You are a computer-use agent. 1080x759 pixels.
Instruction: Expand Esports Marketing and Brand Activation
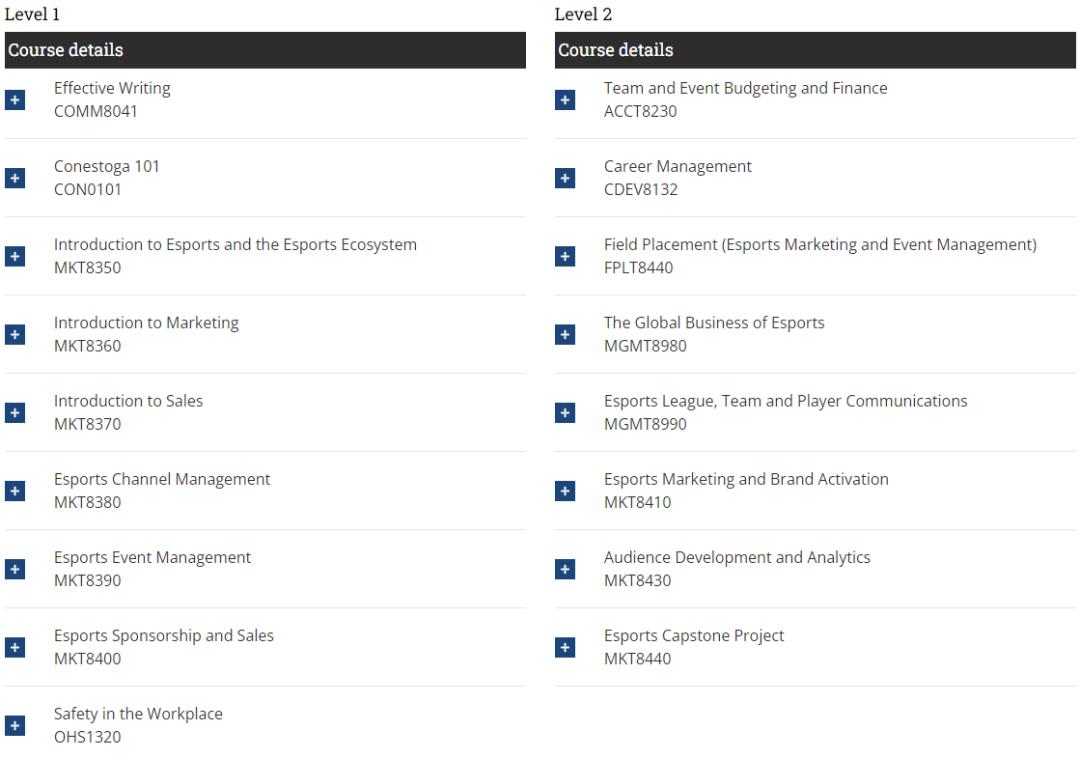pyautogui.click(x=565, y=491)
